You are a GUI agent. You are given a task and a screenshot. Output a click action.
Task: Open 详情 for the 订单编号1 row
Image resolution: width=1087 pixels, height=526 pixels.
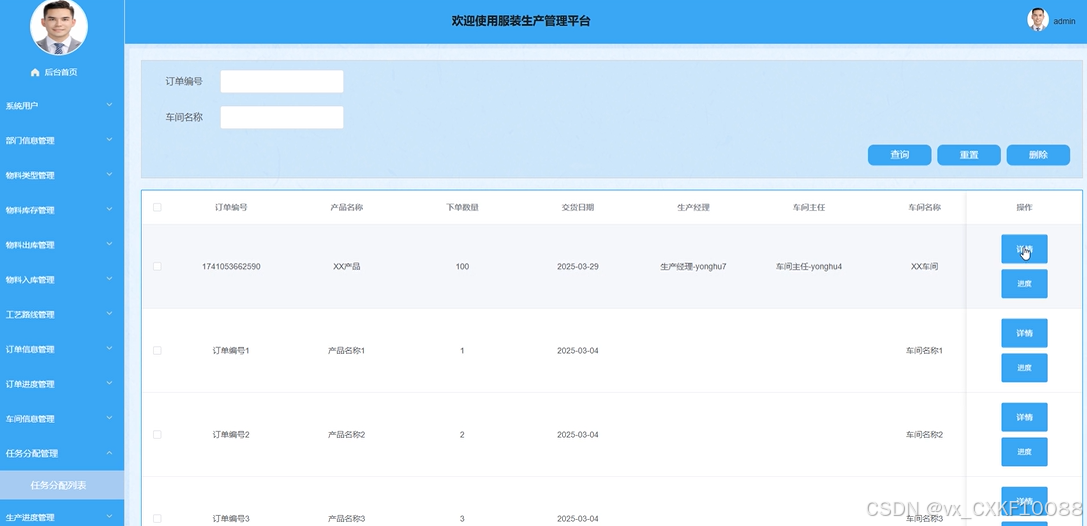[x=1024, y=333]
